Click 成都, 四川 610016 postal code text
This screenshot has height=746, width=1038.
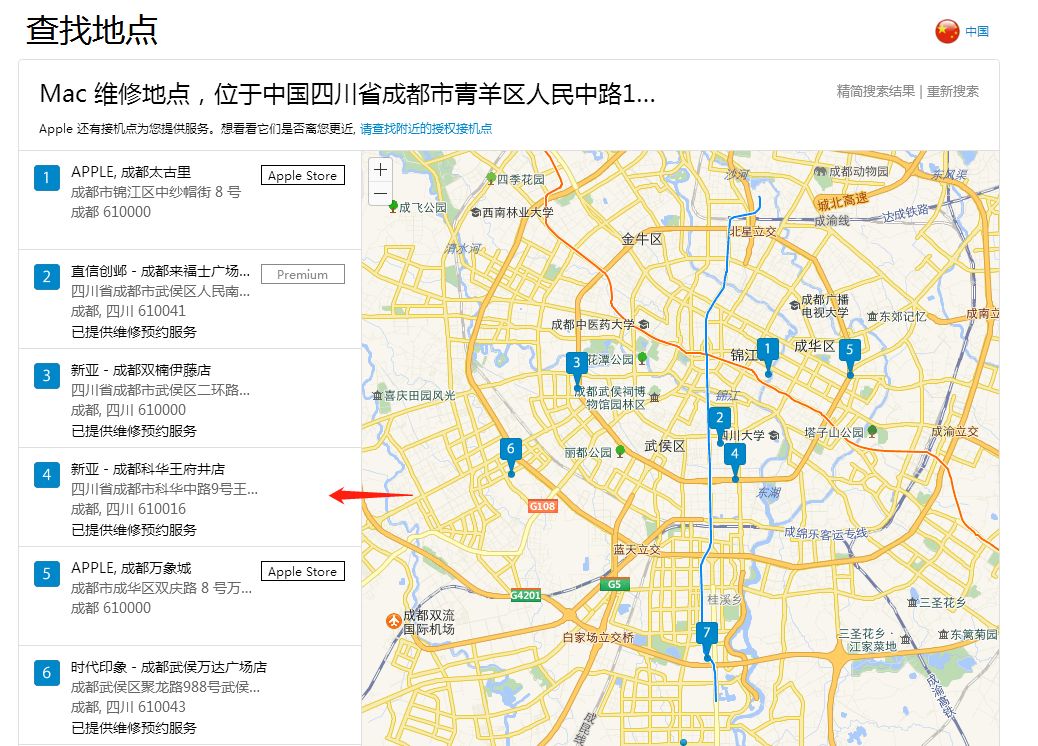click(128, 509)
